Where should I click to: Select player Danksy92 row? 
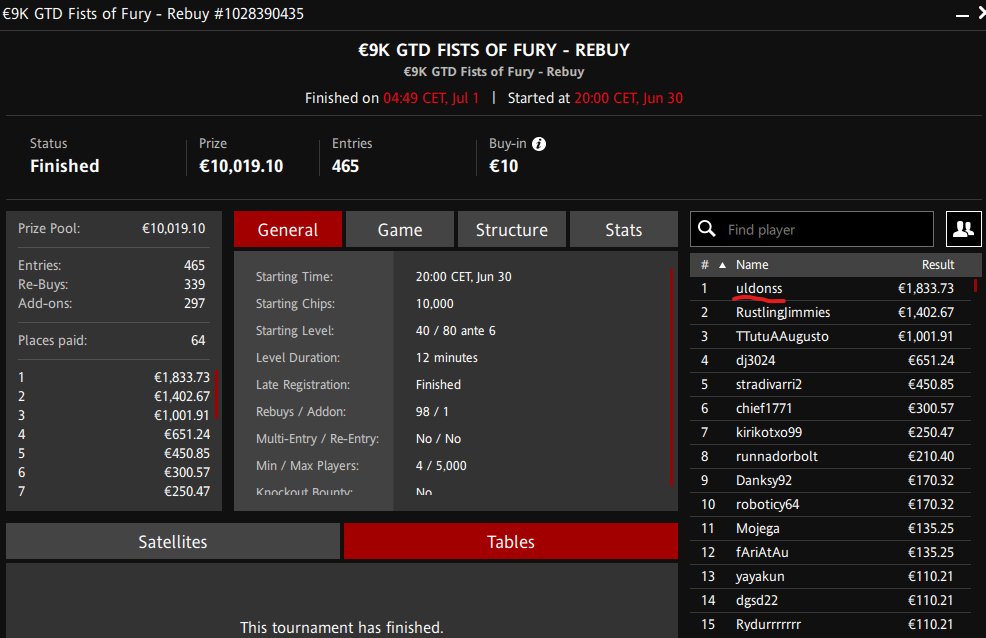tap(830, 480)
